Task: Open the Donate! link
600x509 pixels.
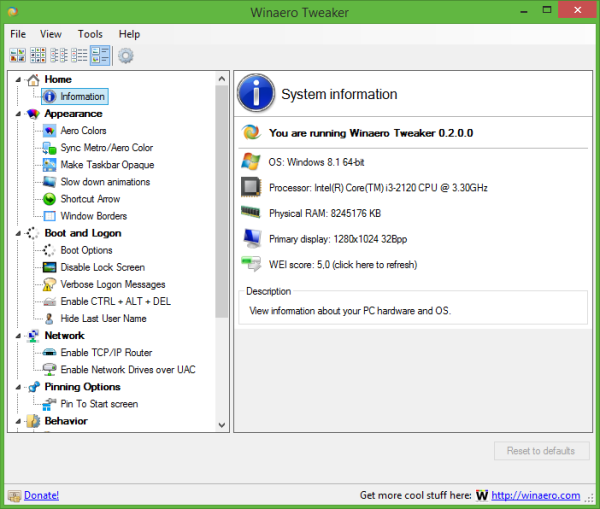Action: click(41, 495)
